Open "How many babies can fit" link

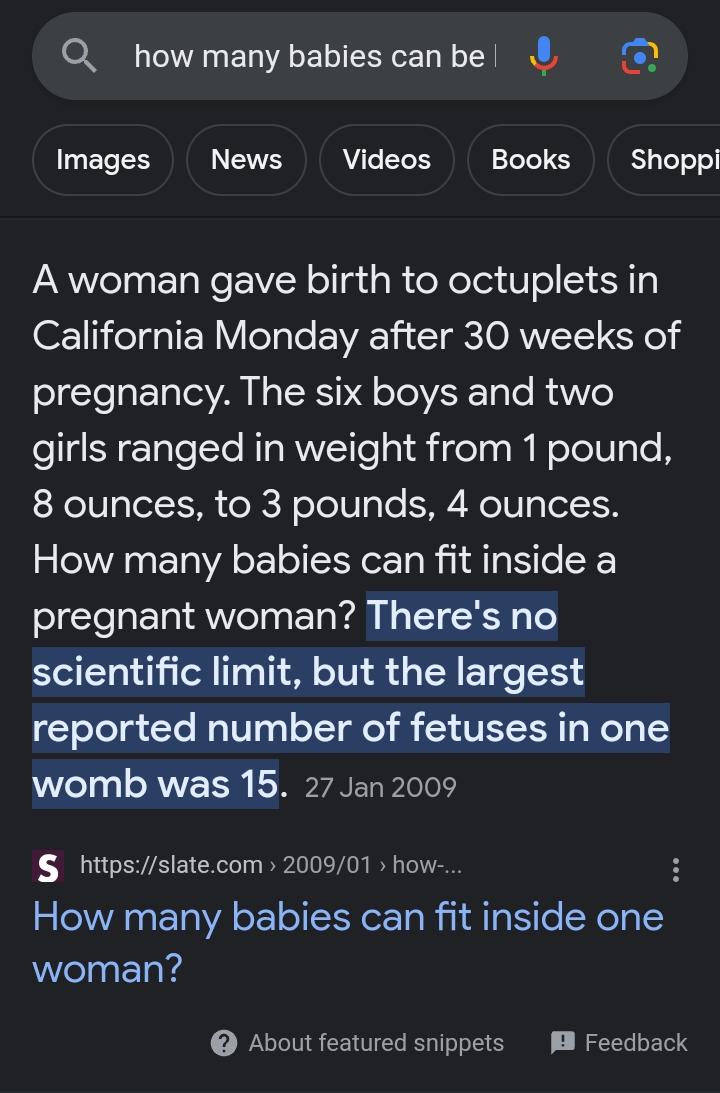click(348, 942)
